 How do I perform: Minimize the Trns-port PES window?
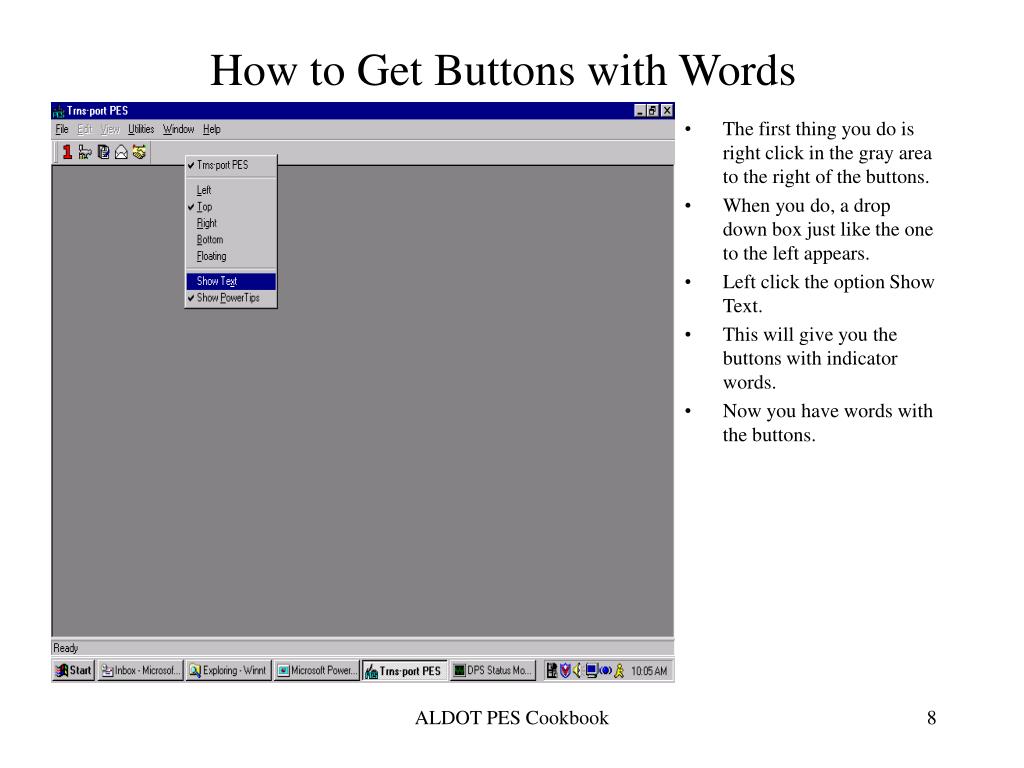click(640, 111)
